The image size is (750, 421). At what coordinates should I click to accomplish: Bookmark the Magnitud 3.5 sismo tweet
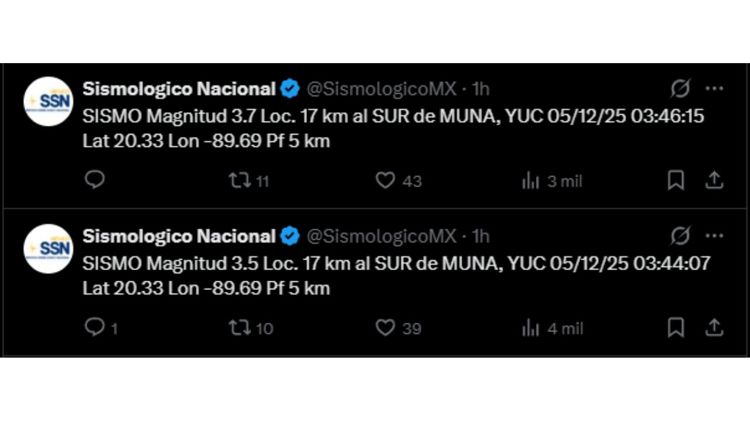pyautogui.click(x=676, y=327)
